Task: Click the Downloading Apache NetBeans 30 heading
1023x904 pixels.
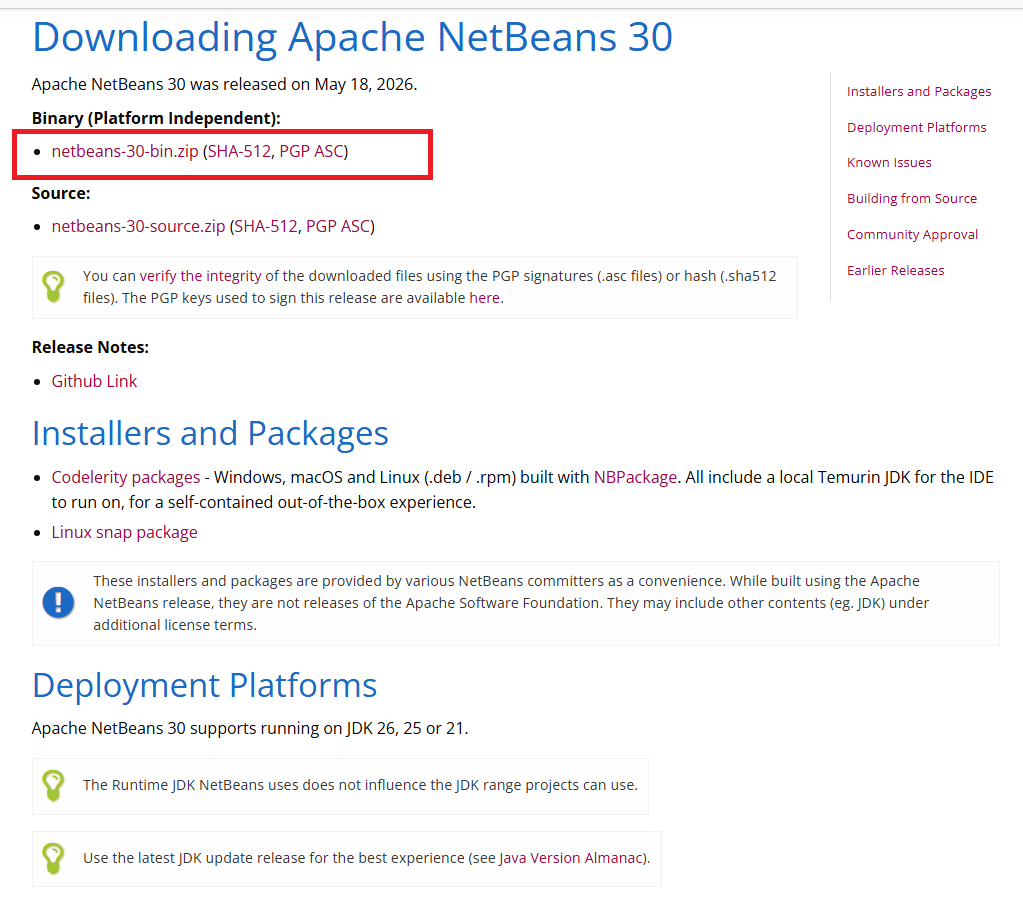Action: [x=352, y=37]
